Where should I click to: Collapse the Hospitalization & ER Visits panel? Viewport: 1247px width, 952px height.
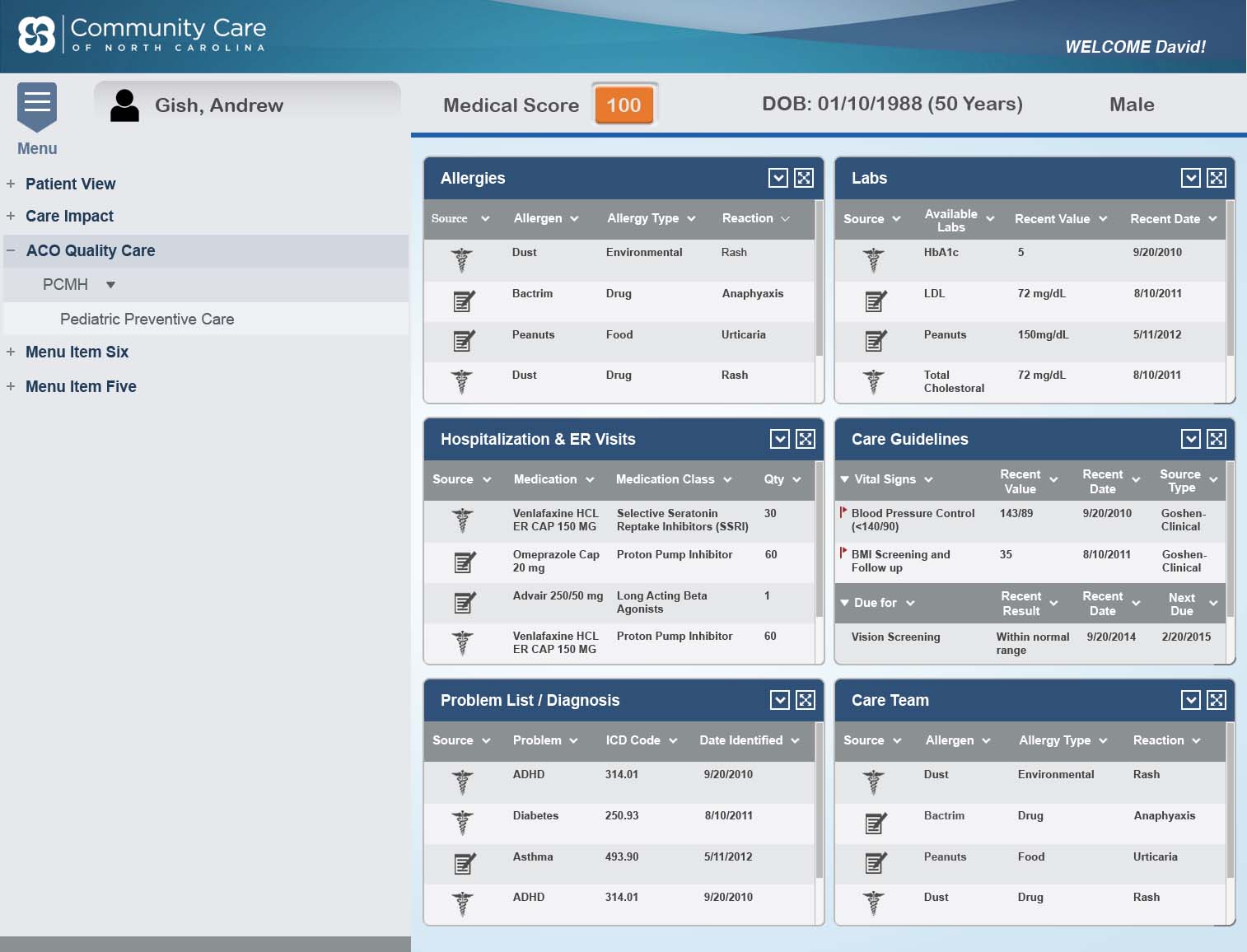point(779,439)
